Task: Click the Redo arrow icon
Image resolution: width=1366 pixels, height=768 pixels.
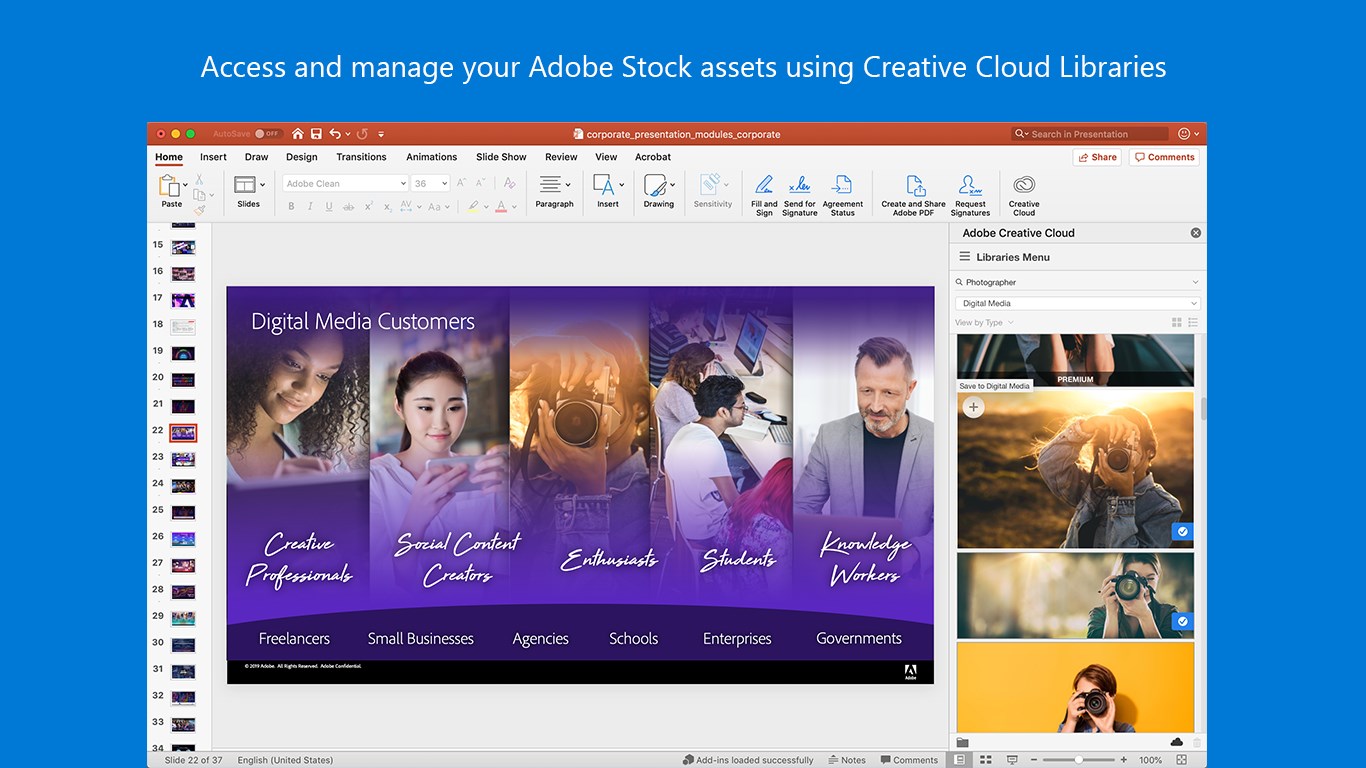Action: [x=362, y=133]
